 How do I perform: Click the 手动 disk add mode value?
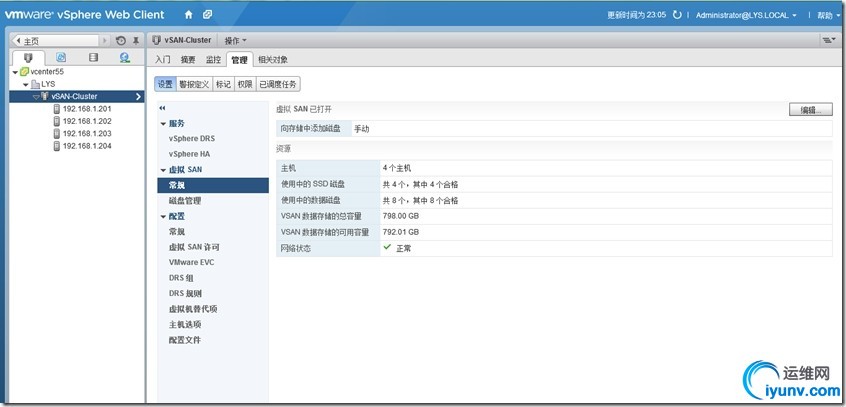click(x=361, y=129)
